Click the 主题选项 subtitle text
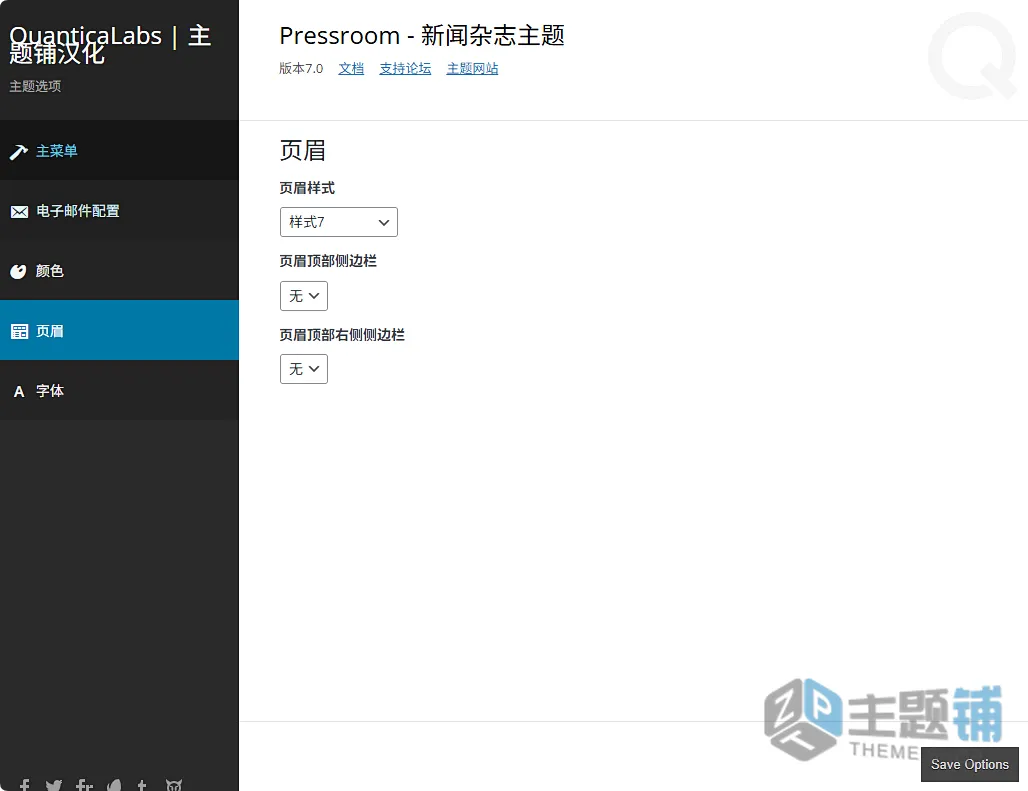The image size is (1028, 791). click(35, 86)
